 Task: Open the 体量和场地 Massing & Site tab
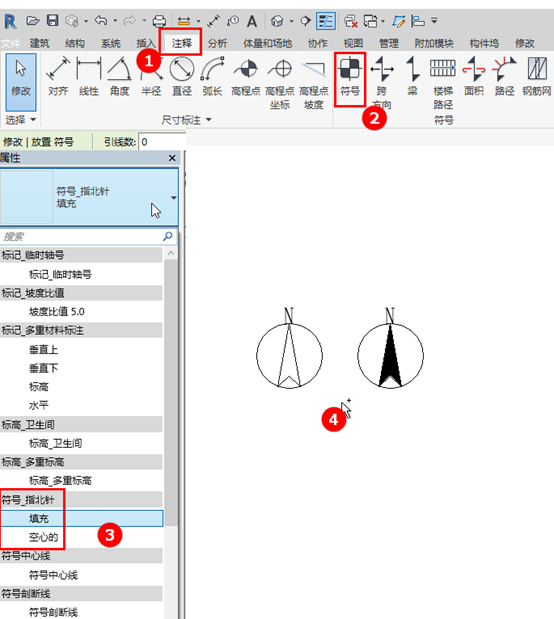tap(267, 43)
